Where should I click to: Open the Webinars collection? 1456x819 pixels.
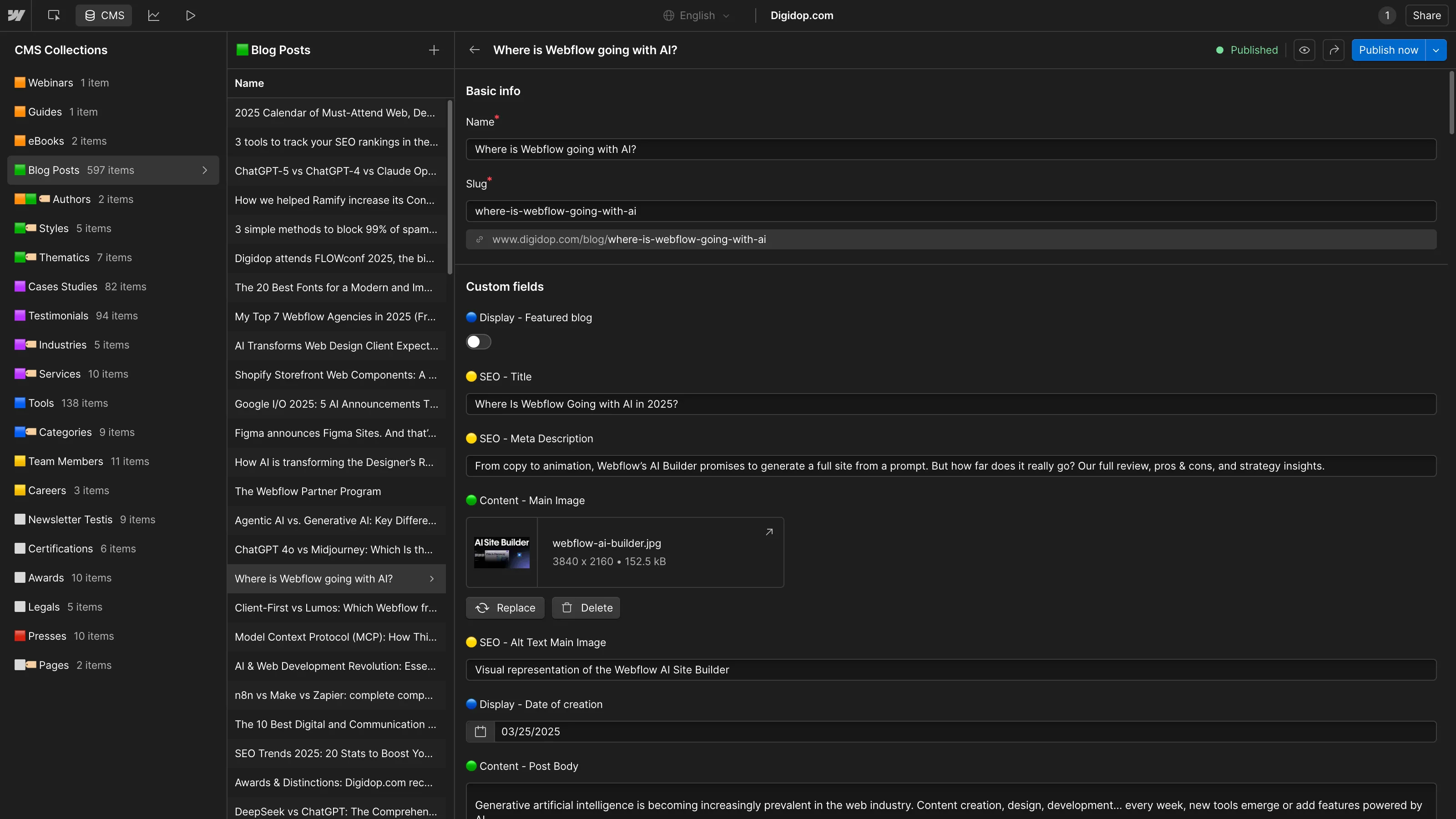click(113, 82)
